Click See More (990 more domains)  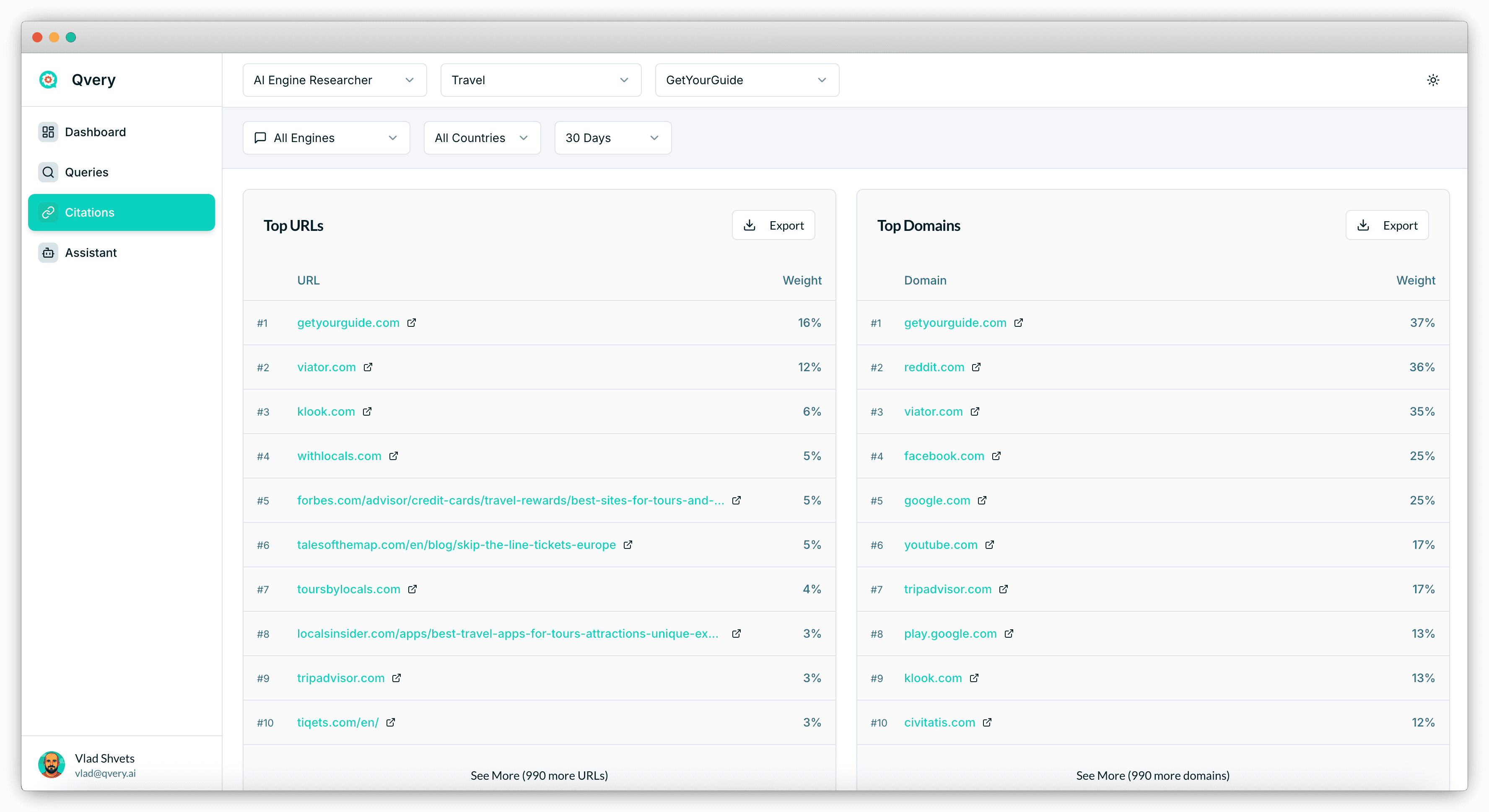(x=1152, y=776)
